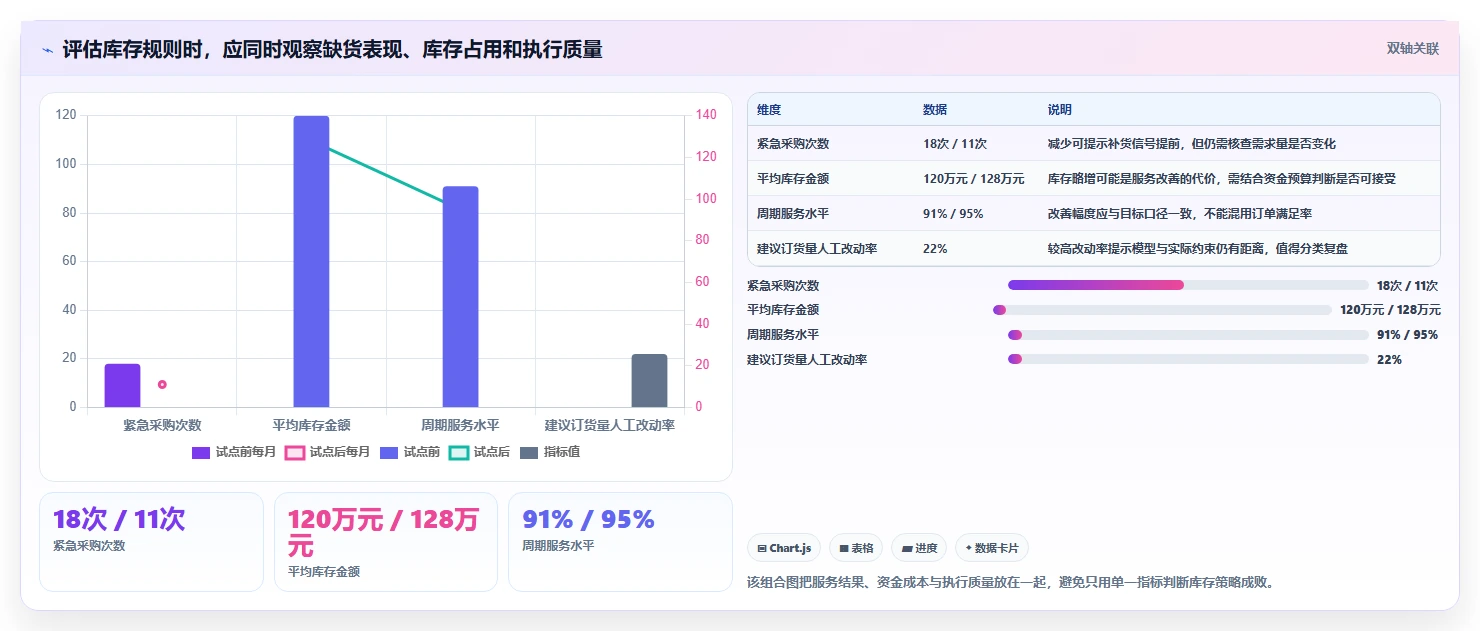Image resolution: width=1480 pixels, height=631 pixels.
Task: Toggle 试点后 legend item
Action: click(480, 452)
